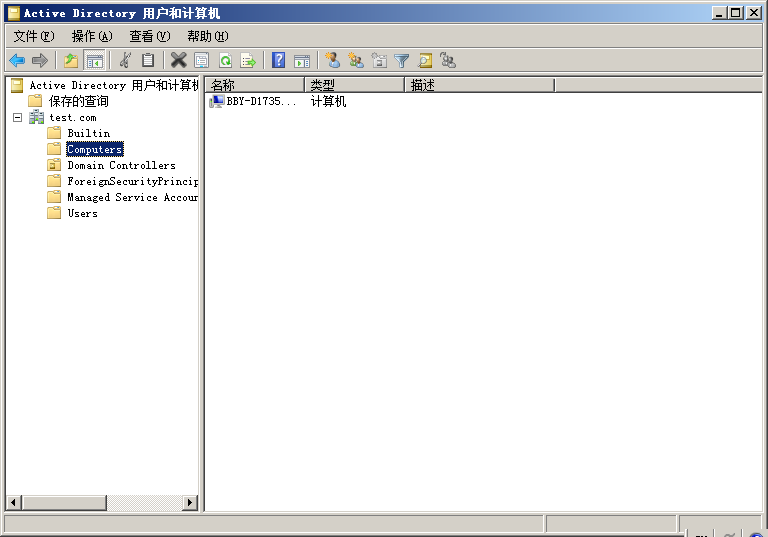Screen dimensions: 768x537
Task: Select the Builtin container
Action: pos(88,133)
